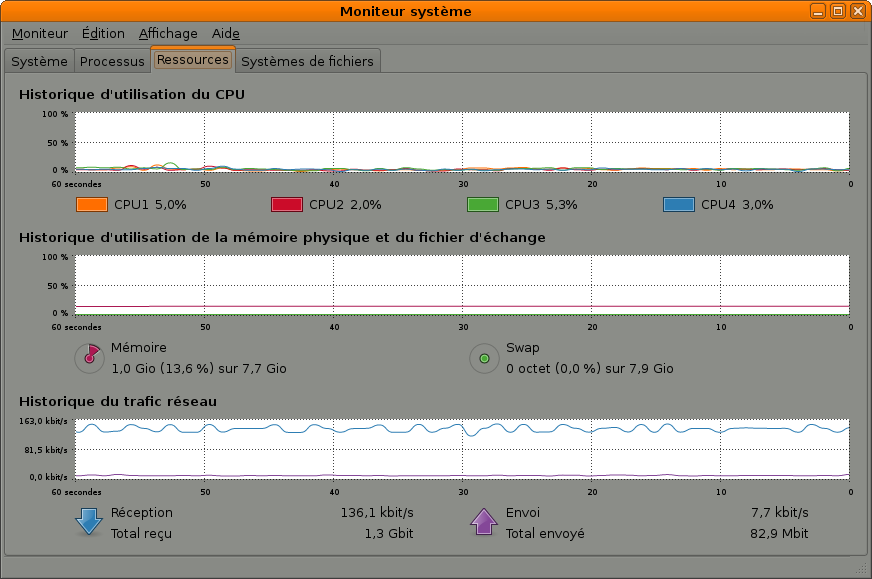Switch to the Système tab
Image resolution: width=872 pixels, height=579 pixels.
(x=39, y=61)
